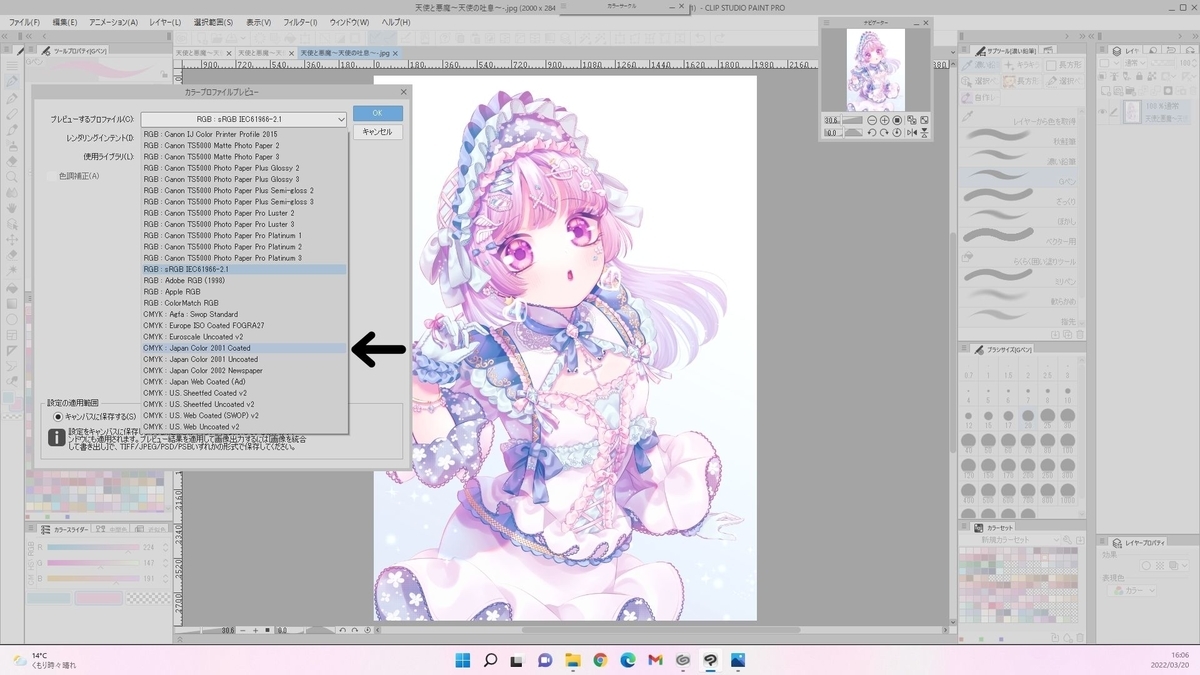Open Gmail from the taskbar
The height and width of the screenshot is (675, 1200).
pos(655,660)
